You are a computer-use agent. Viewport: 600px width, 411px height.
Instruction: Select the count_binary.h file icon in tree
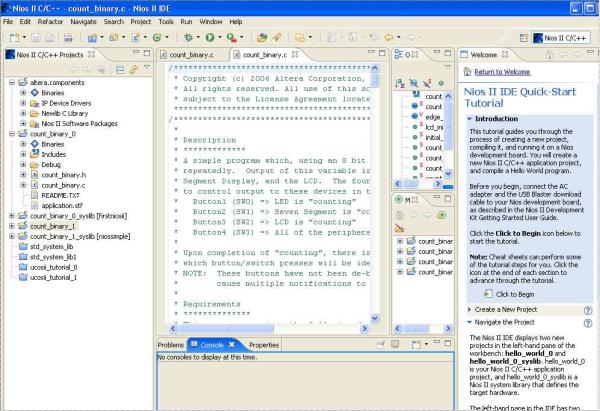(x=34, y=175)
